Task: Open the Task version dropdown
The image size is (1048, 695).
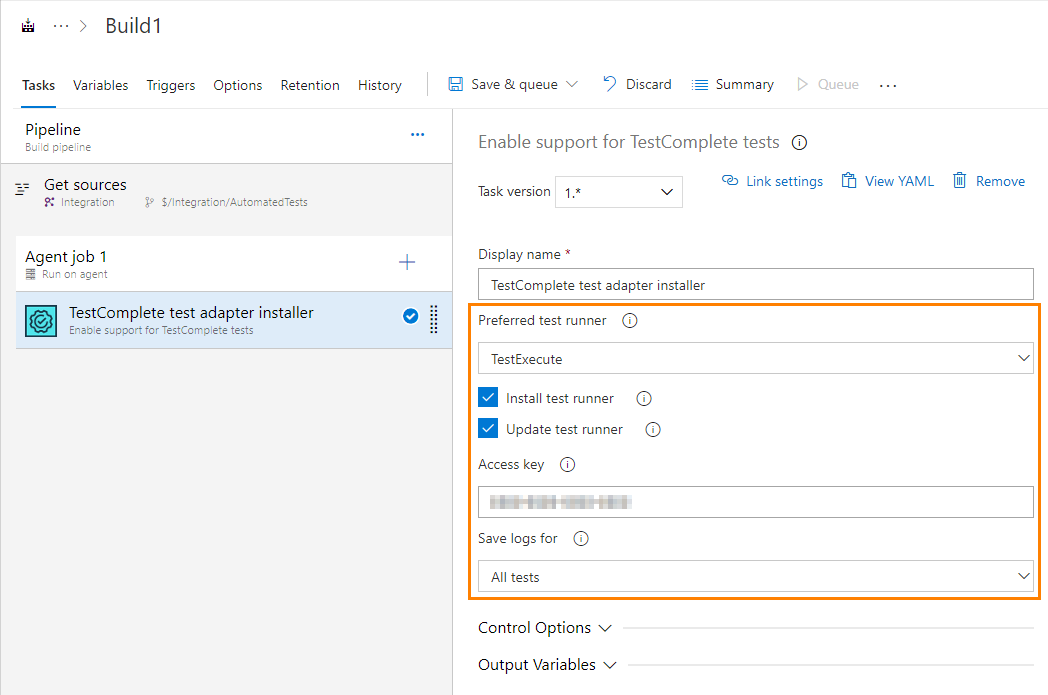Action: pos(619,192)
